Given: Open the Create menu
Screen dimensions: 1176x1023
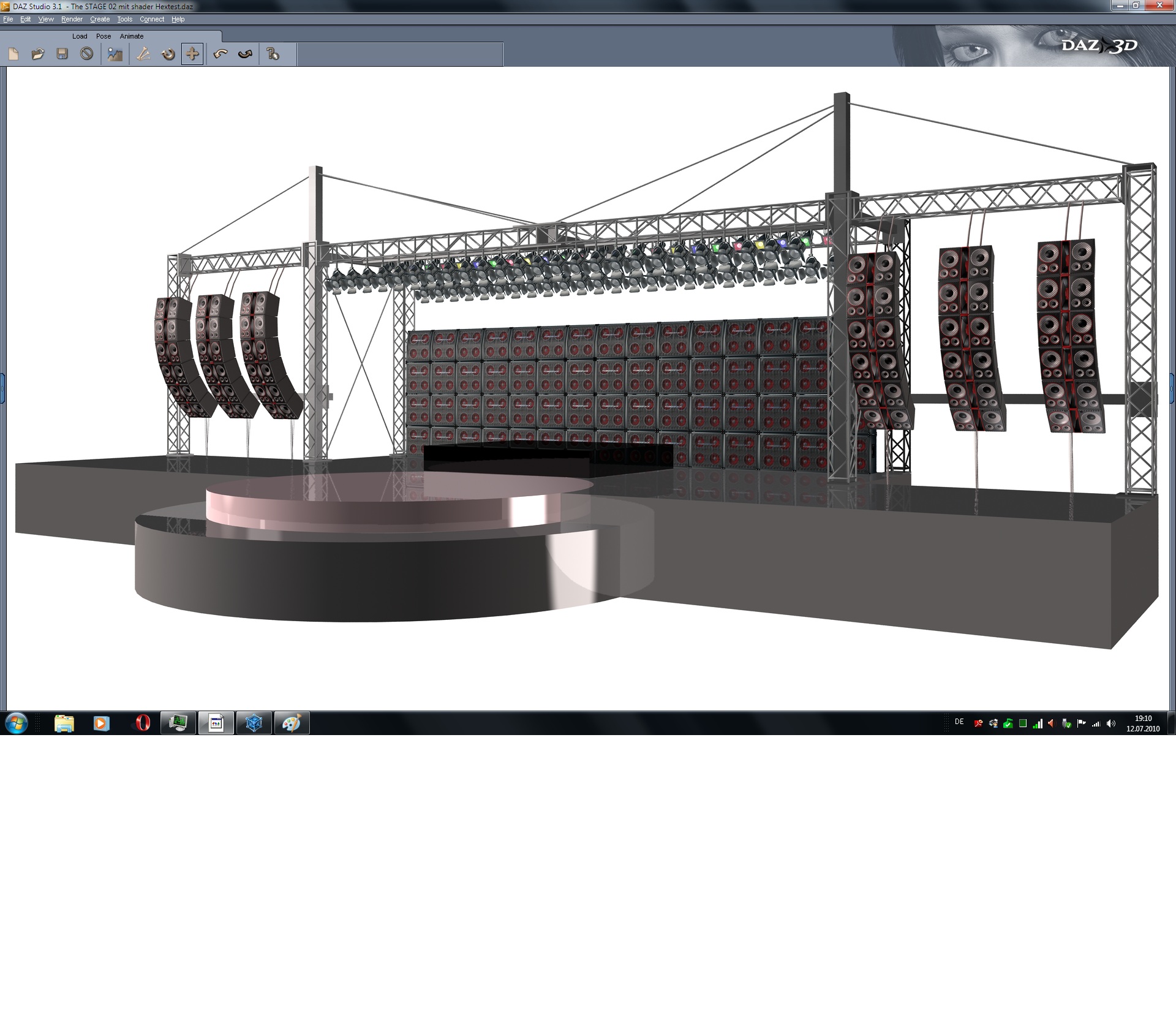Looking at the screenshot, I should click(100, 19).
